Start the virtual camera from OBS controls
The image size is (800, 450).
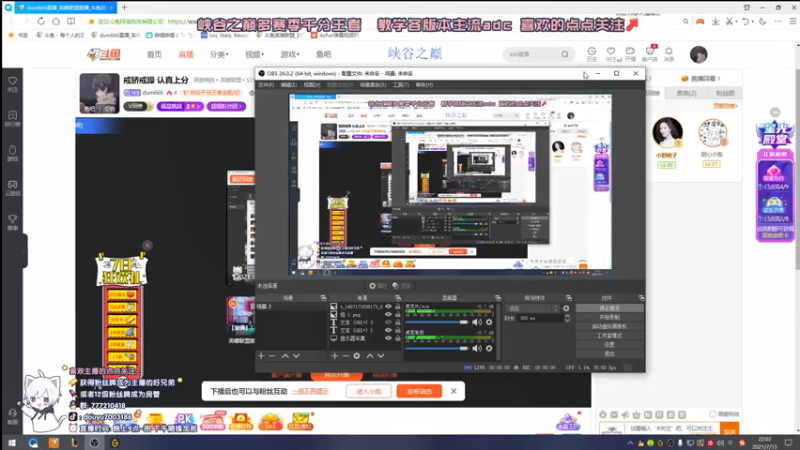click(610, 327)
